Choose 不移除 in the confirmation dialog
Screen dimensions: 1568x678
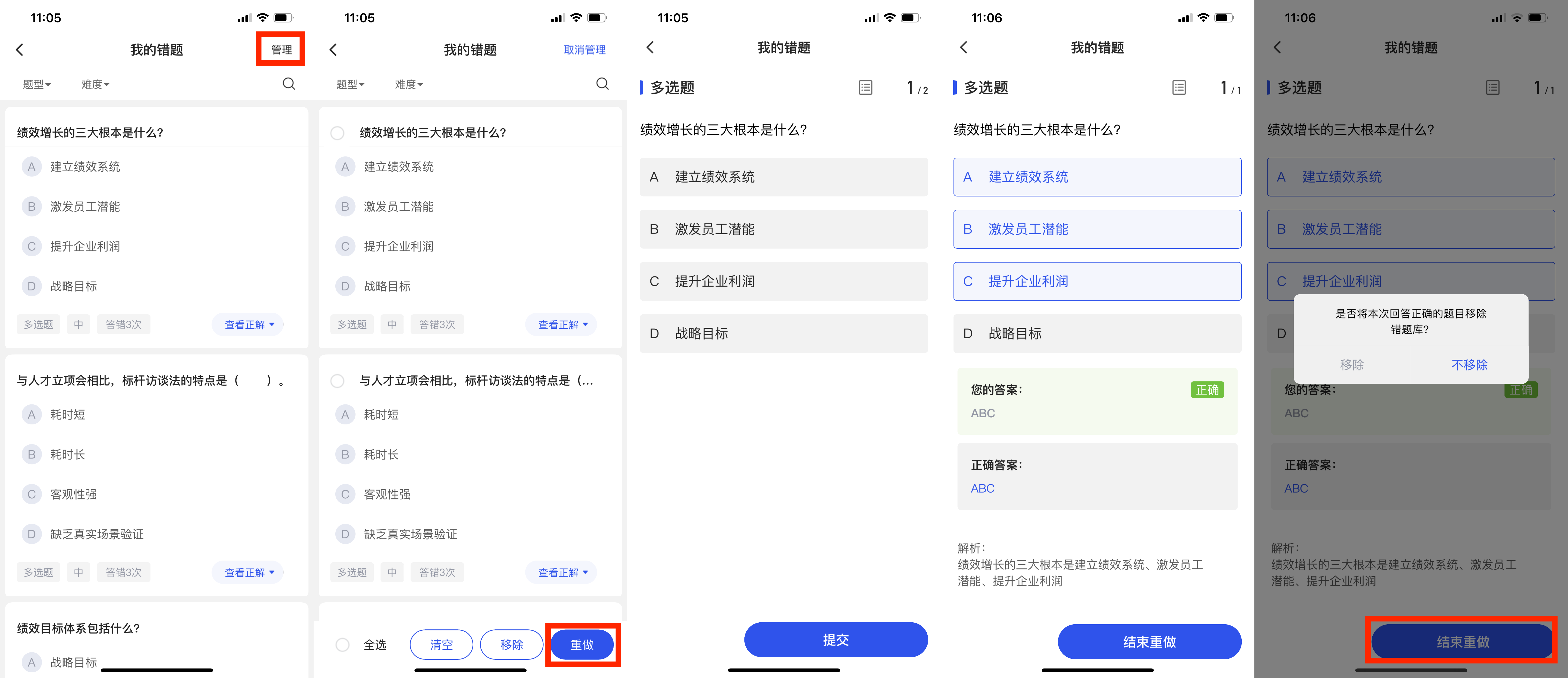click(1469, 365)
